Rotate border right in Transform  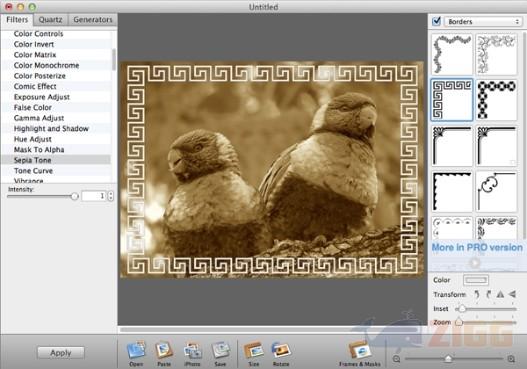click(x=489, y=294)
